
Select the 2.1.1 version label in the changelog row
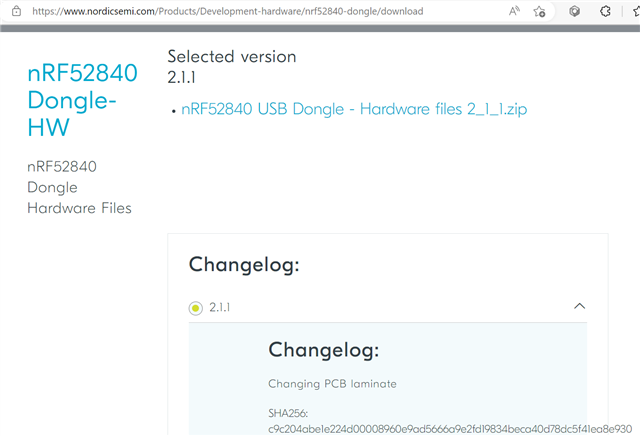pyautogui.click(x=220, y=307)
